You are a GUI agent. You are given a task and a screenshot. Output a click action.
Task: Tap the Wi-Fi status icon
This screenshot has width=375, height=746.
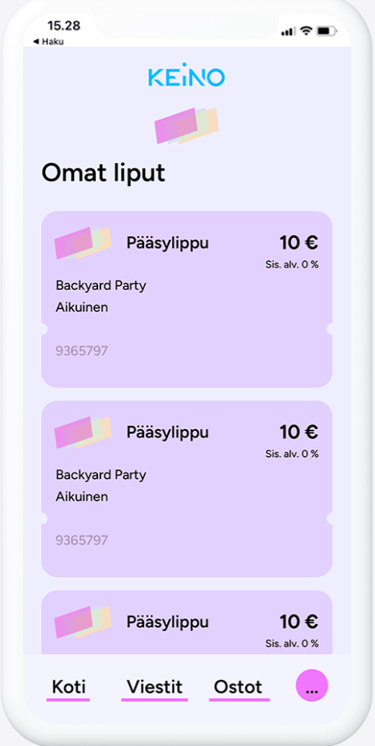(306, 31)
